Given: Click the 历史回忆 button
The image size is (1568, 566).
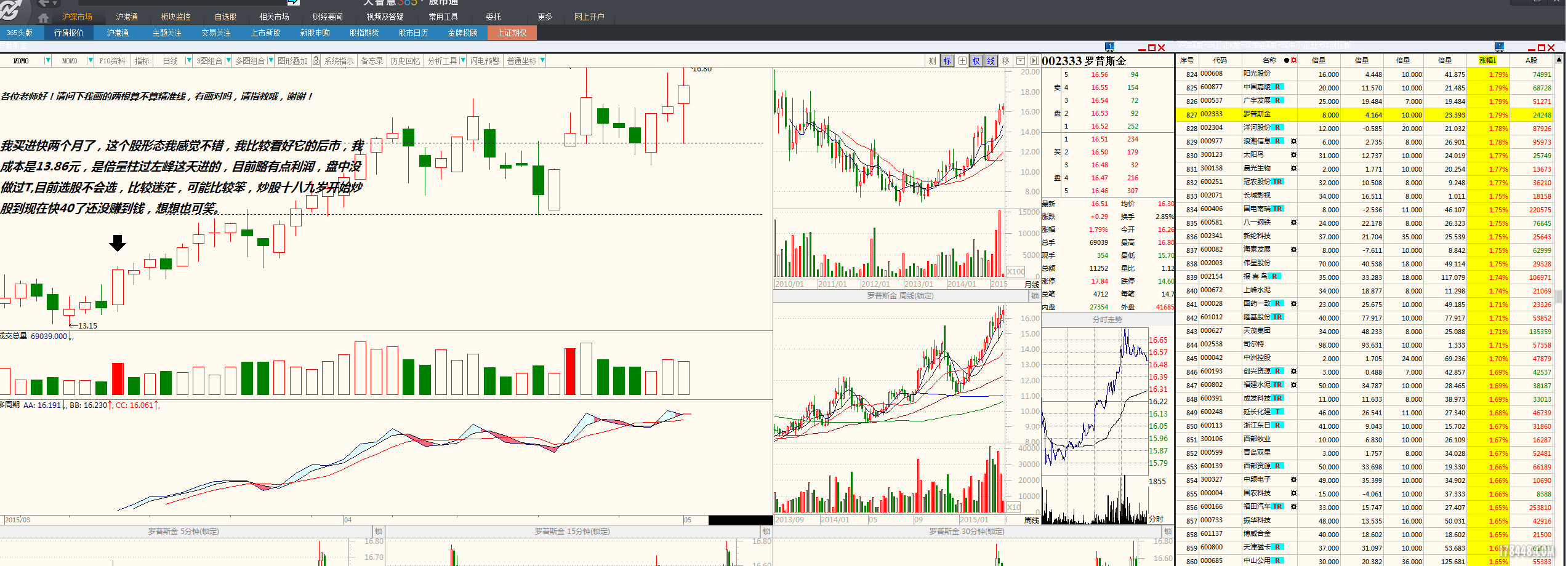Looking at the screenshot, I should pyautogui.click(x=405, y=61).
